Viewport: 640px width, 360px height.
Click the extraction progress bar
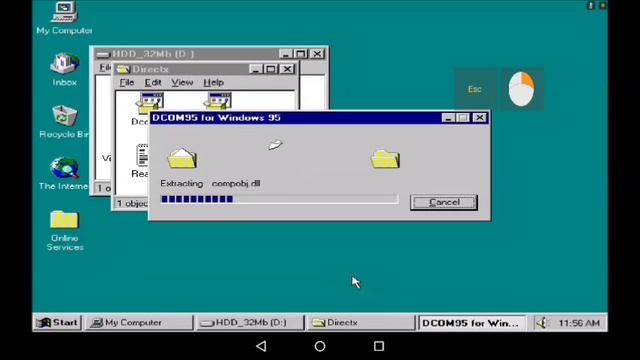(x=279, y=199)
